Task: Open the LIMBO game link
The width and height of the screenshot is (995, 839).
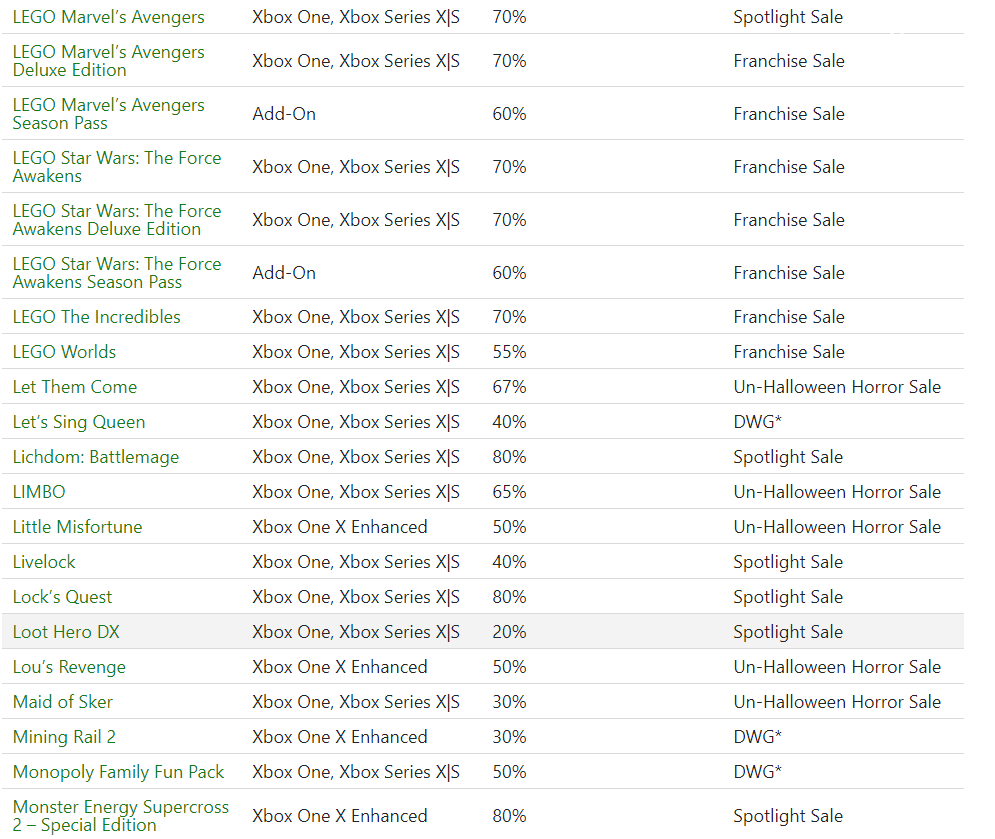Action: coord(39,492)
